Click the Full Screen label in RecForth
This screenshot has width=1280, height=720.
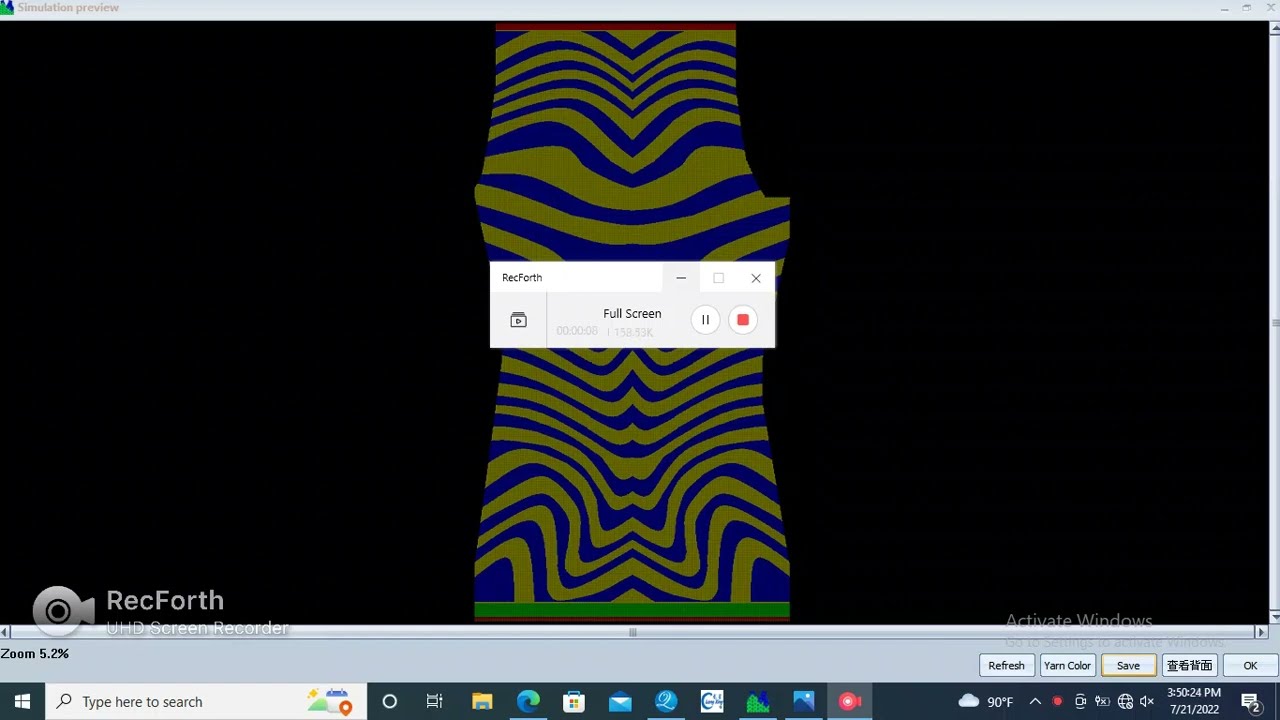pos(632,314)
